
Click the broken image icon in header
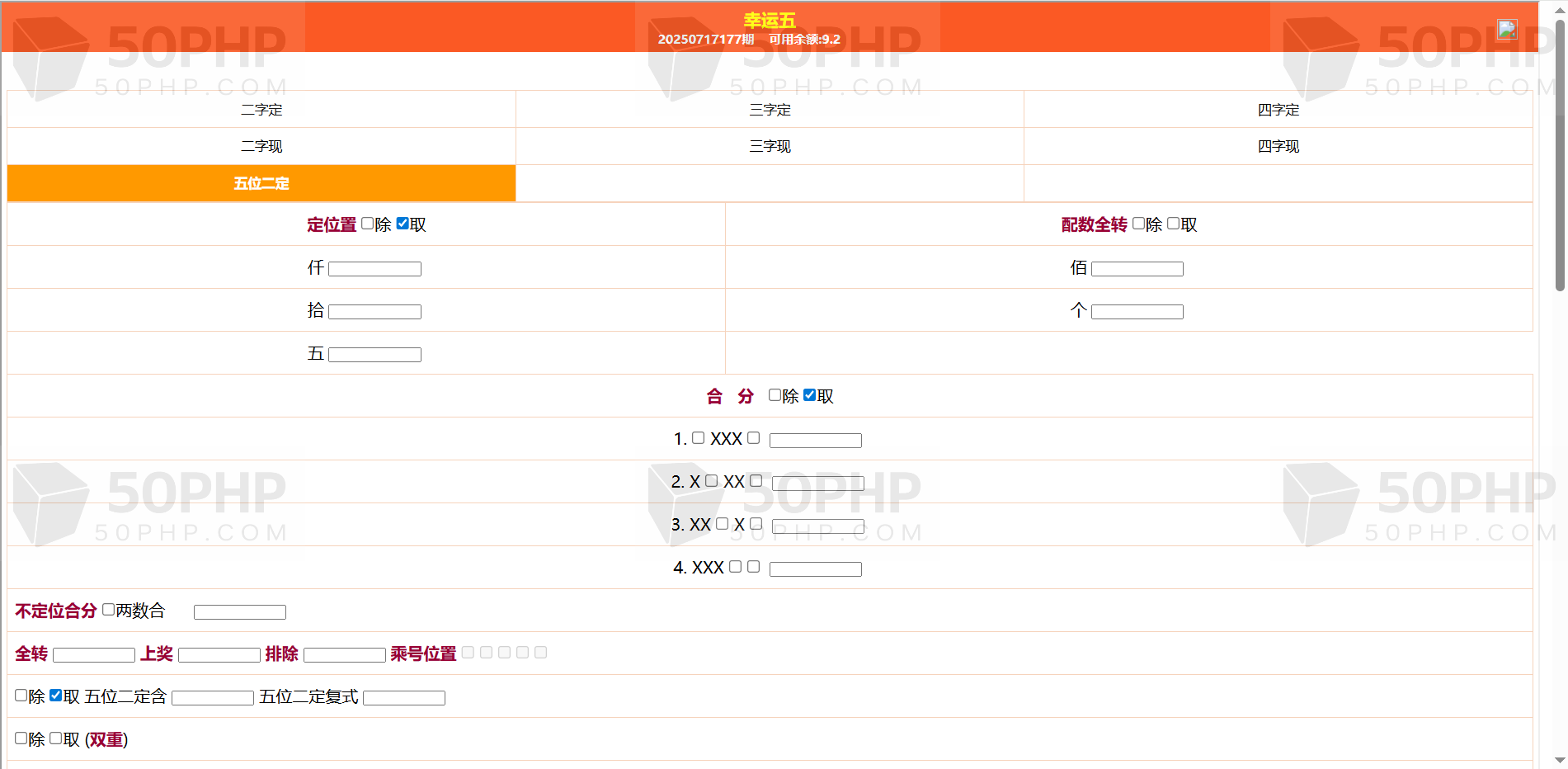1507,30
